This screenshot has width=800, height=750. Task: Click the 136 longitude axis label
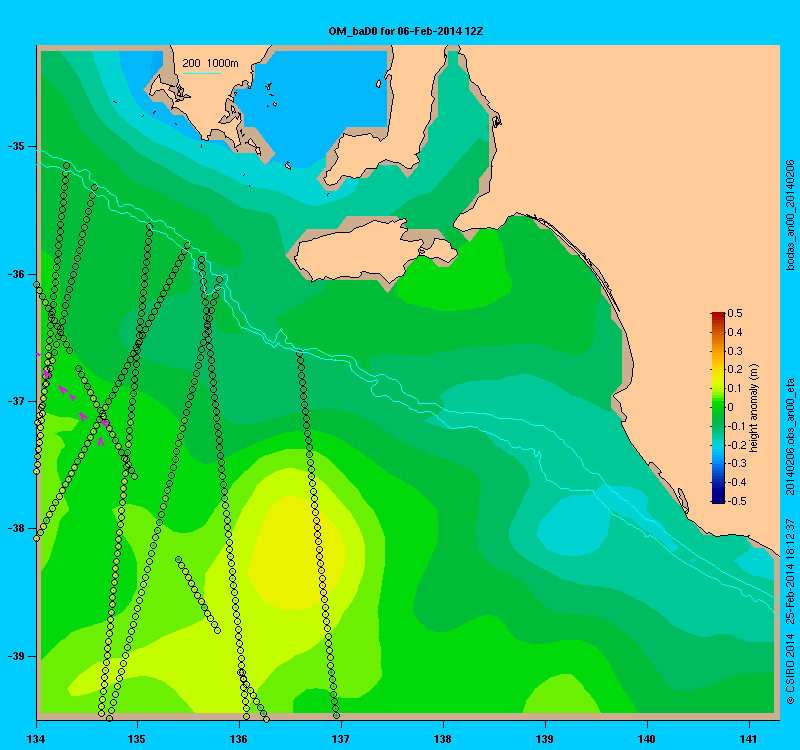pos(239,739)
